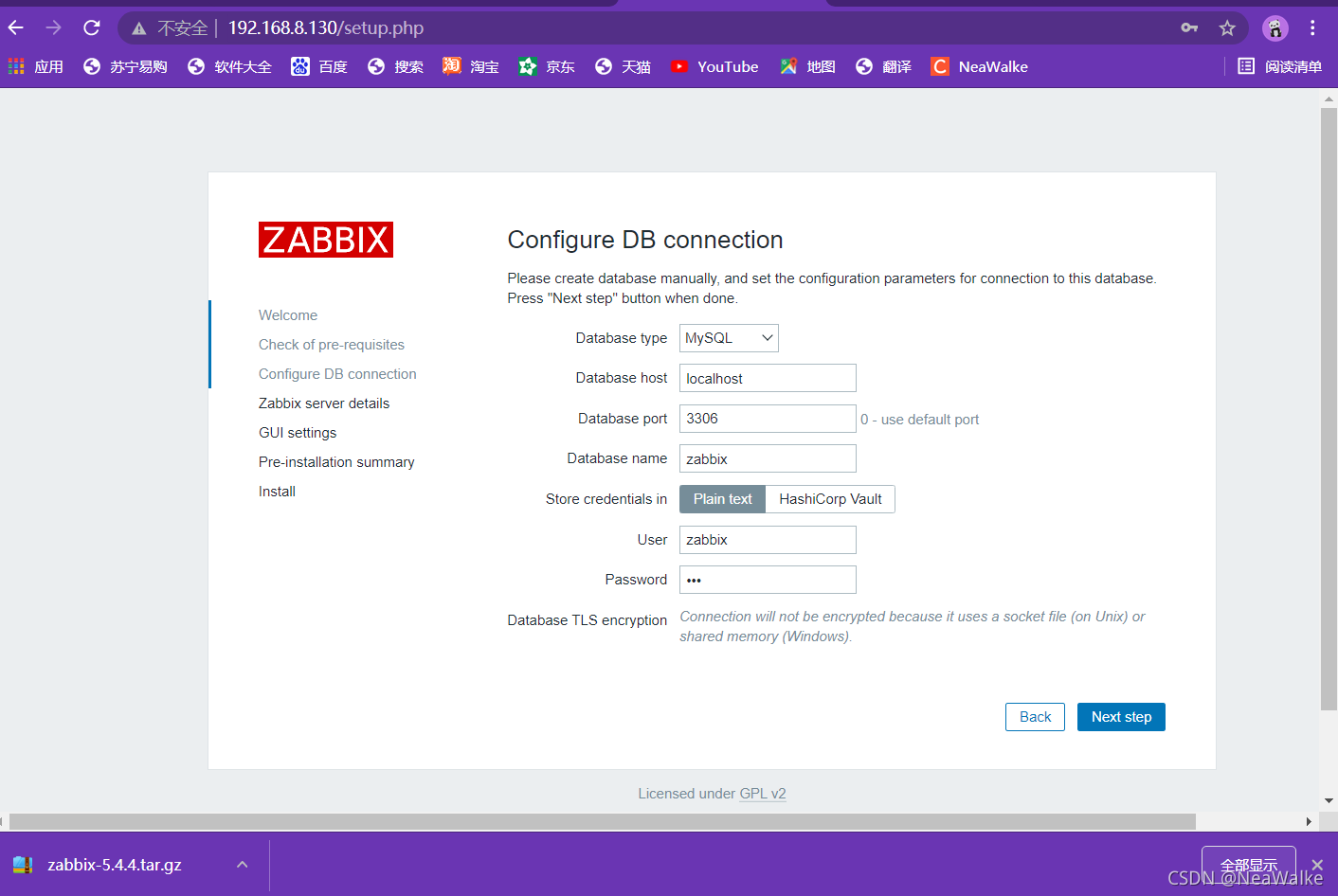The image size is (1338, 896).
Task: Click the Database name field
Action: point(768,458)
